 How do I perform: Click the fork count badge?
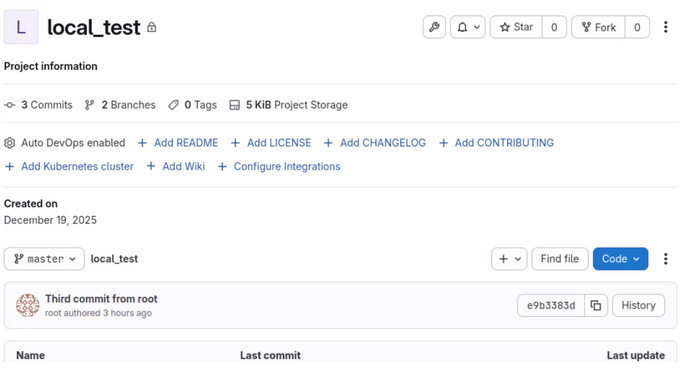click(637, 27)
